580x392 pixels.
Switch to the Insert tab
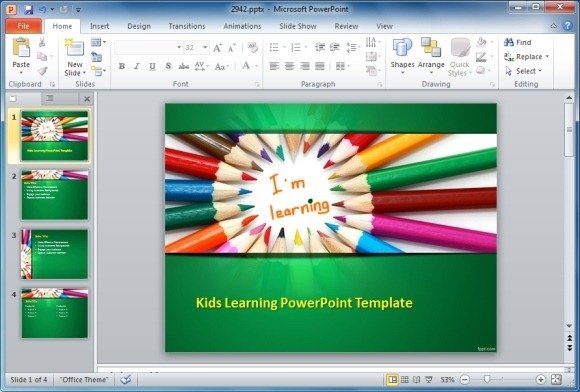(x=100, y=26)
